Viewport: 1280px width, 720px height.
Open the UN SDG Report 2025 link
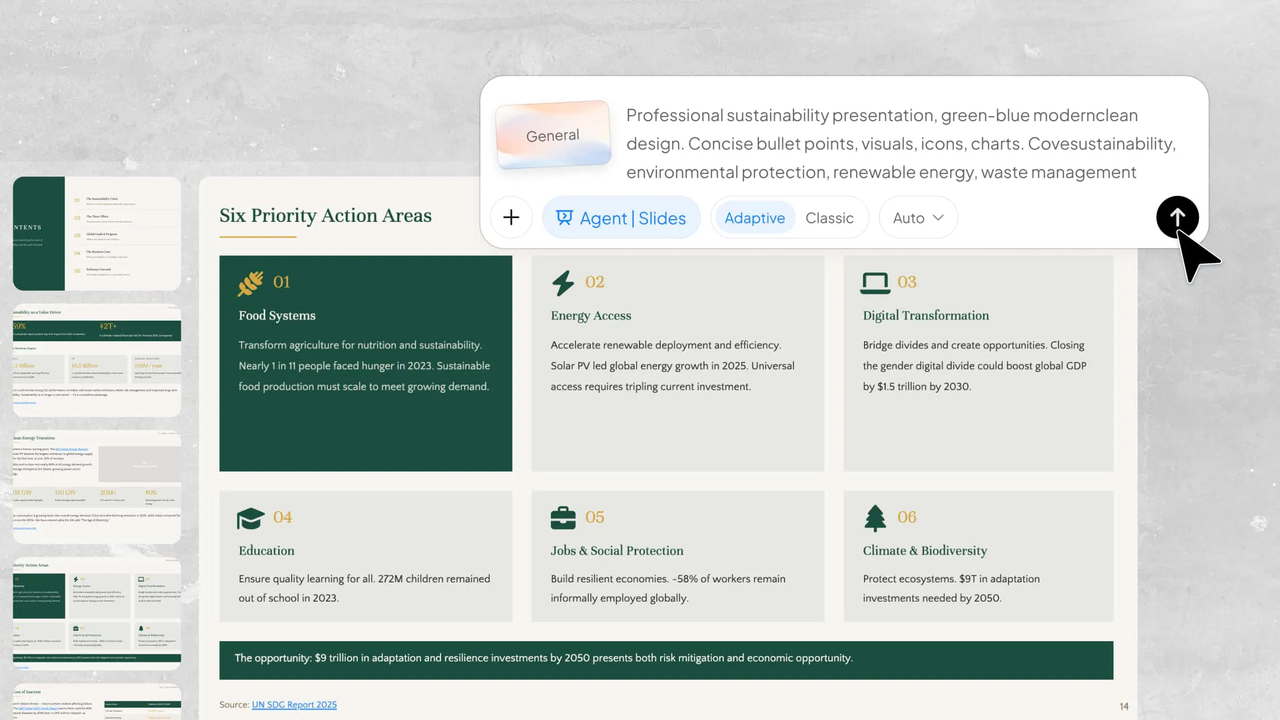pos(294,705)
